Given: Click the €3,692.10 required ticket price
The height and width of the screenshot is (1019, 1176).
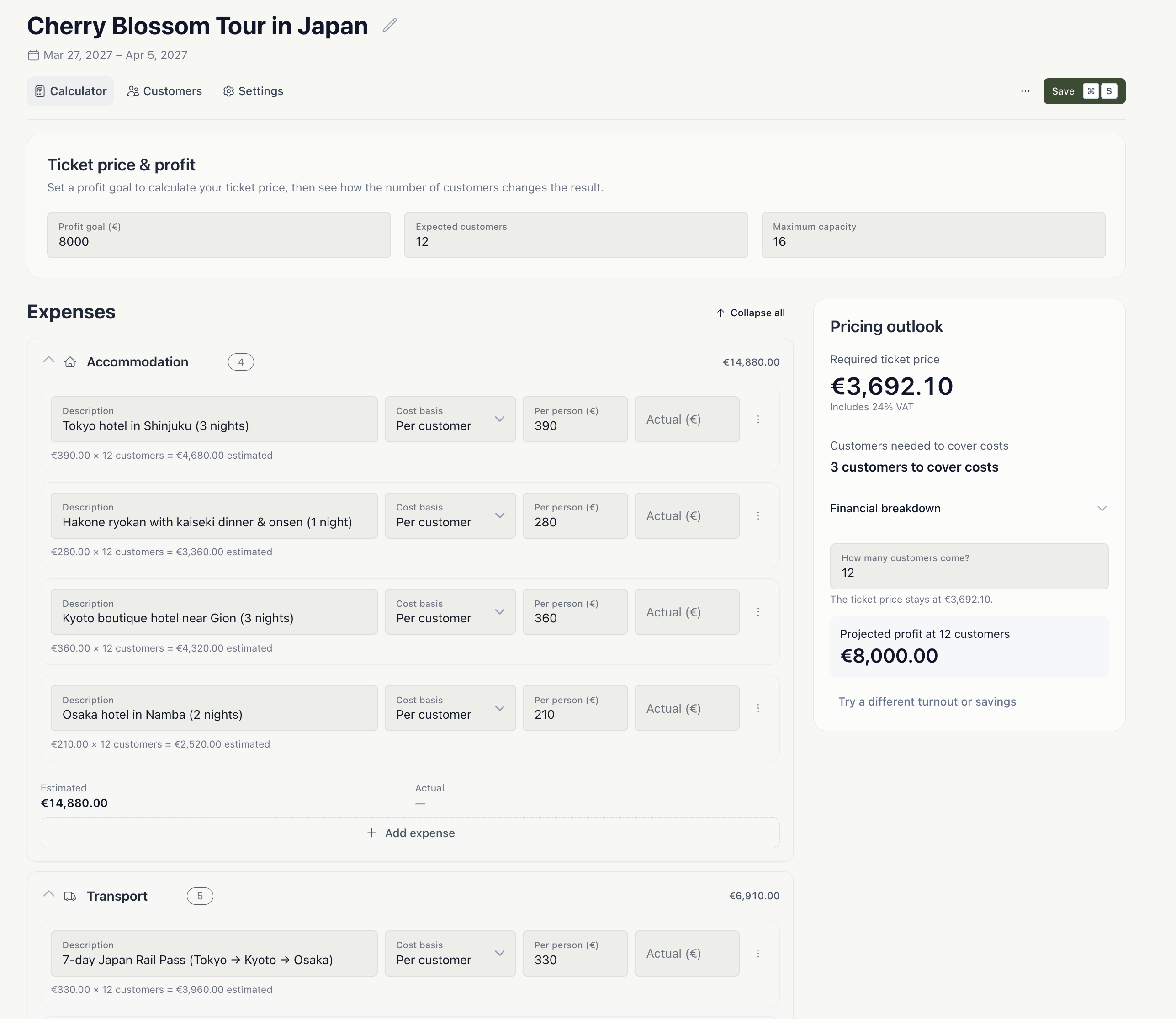Looking at the screenshot, I should [891, 387].
